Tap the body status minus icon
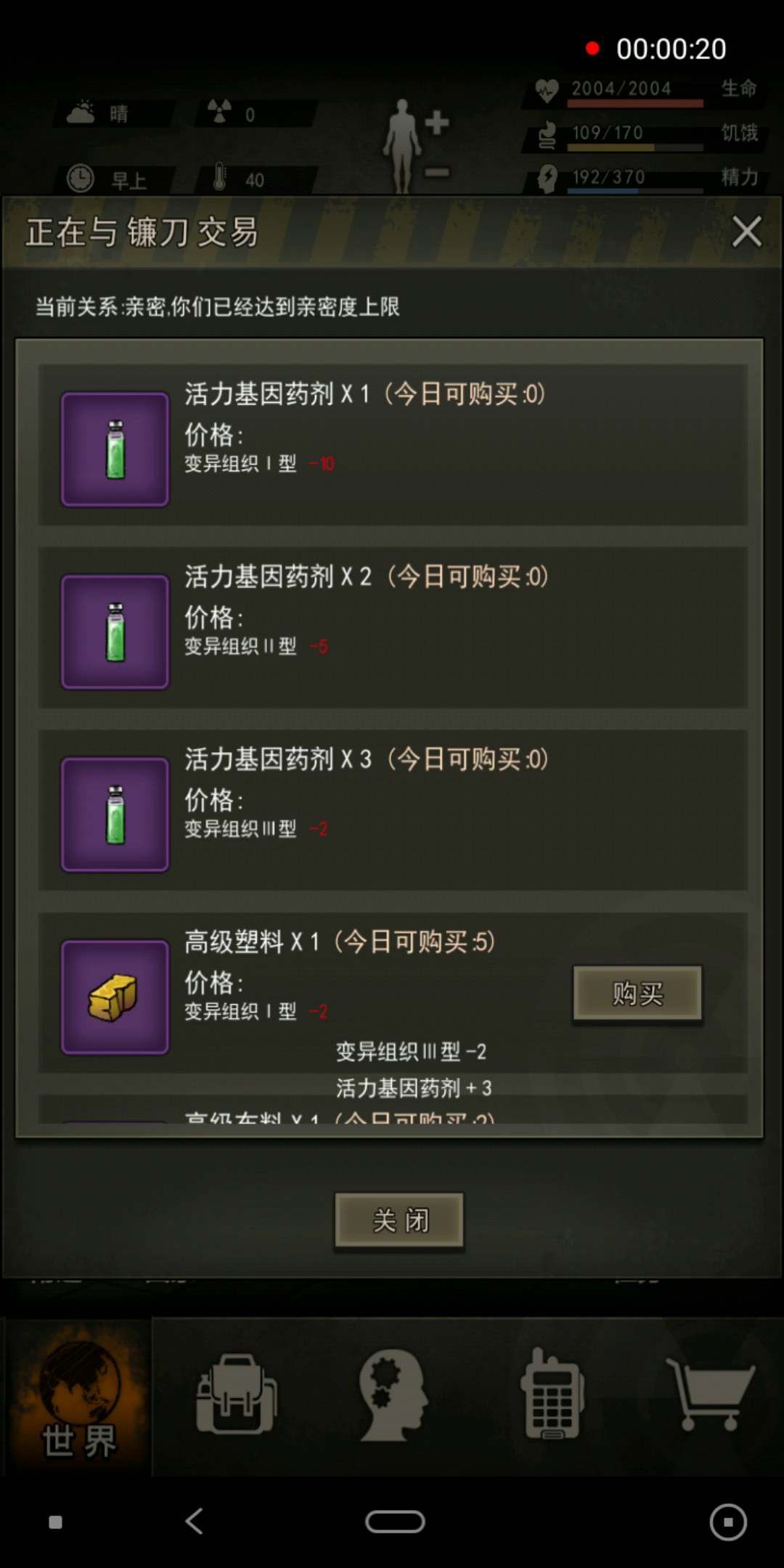This screenshot has height=1568, width=784. [x=436, y=173]
